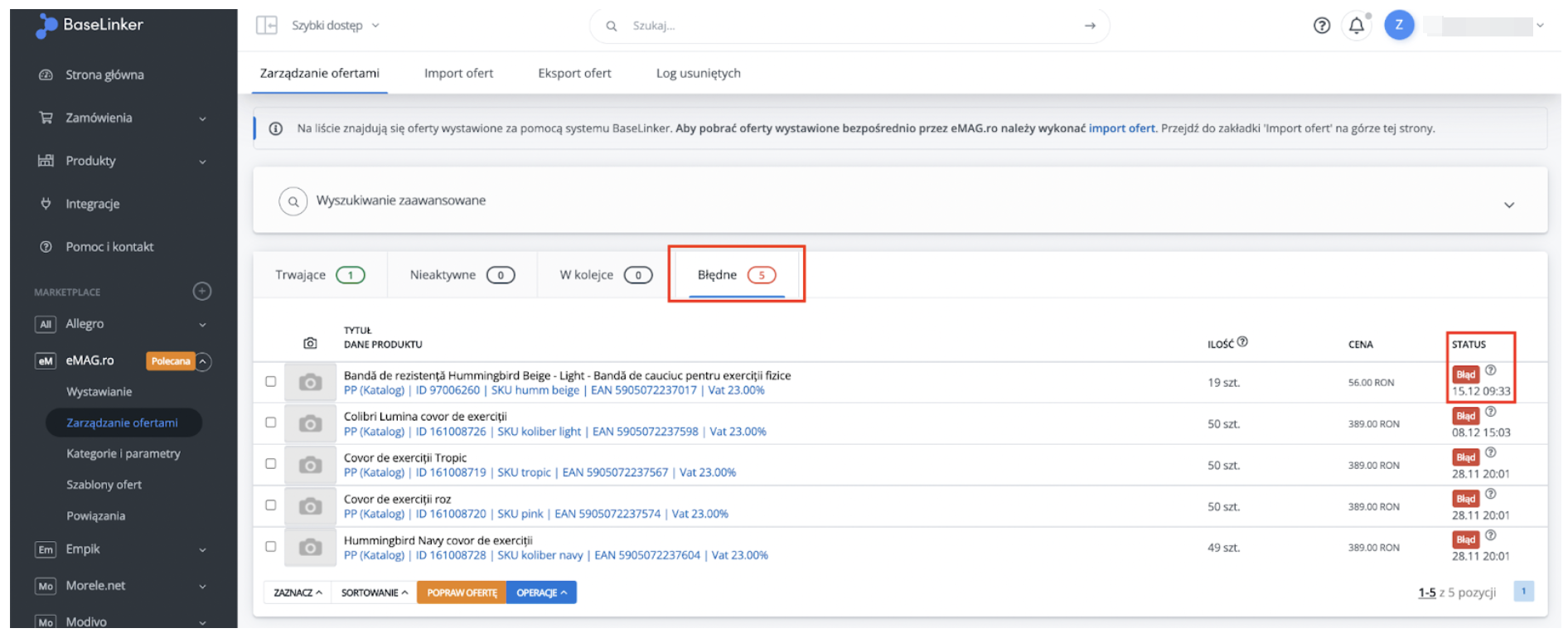This screenshot has width=1568, height=638.
Task: Select the Covor de exerciții Tropic checkbox
Action: pos(271,464)
